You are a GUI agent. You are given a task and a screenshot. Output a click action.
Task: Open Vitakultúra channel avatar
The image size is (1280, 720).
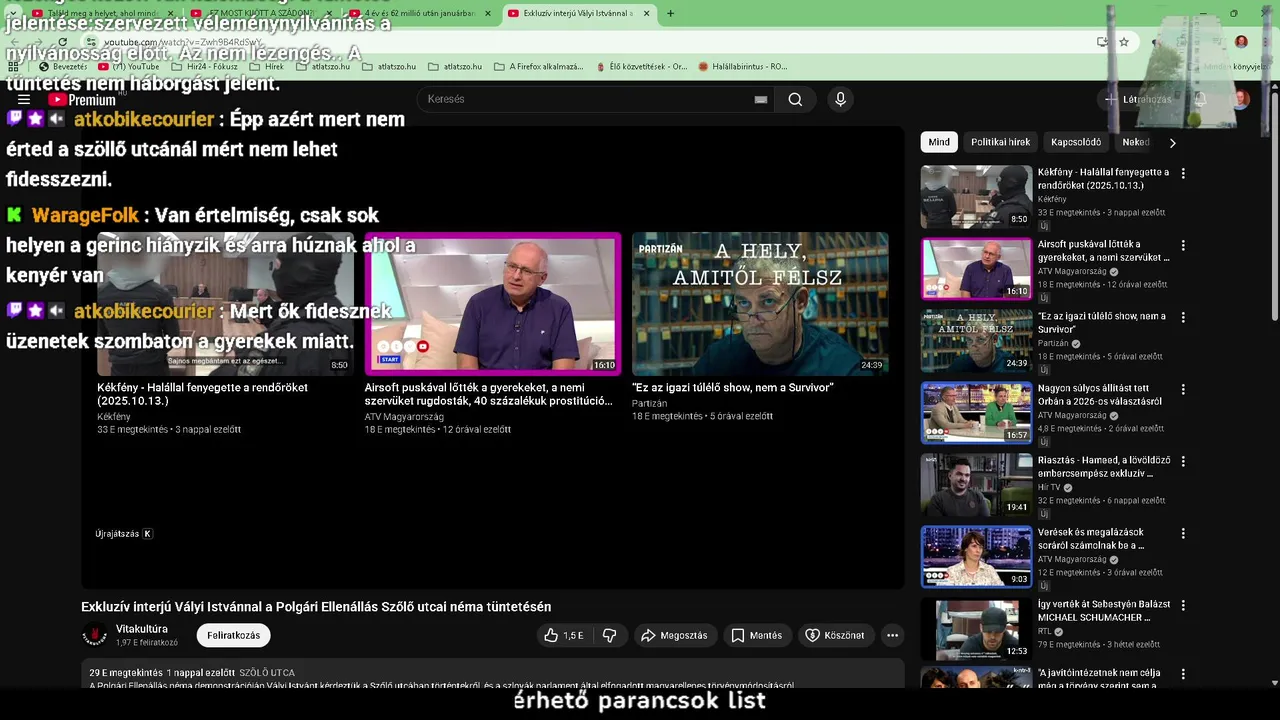pyautogui.click(x=95, y=635)
